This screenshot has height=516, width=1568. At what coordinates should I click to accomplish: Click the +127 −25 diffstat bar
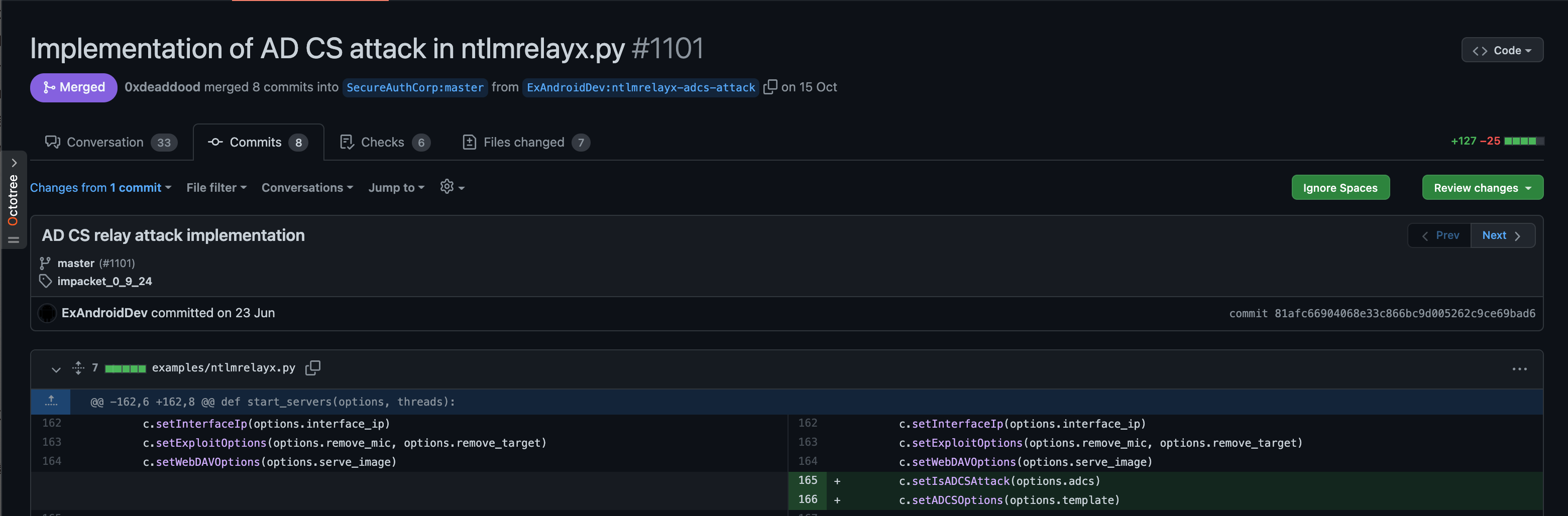[x=1497, y=141]
